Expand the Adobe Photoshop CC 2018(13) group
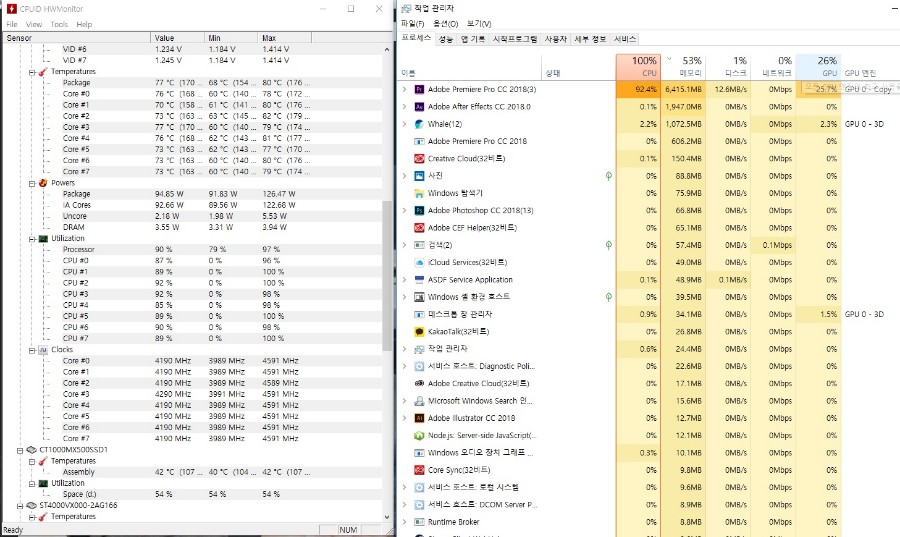Viewport: 900px width, 537px height. point(404,211)
